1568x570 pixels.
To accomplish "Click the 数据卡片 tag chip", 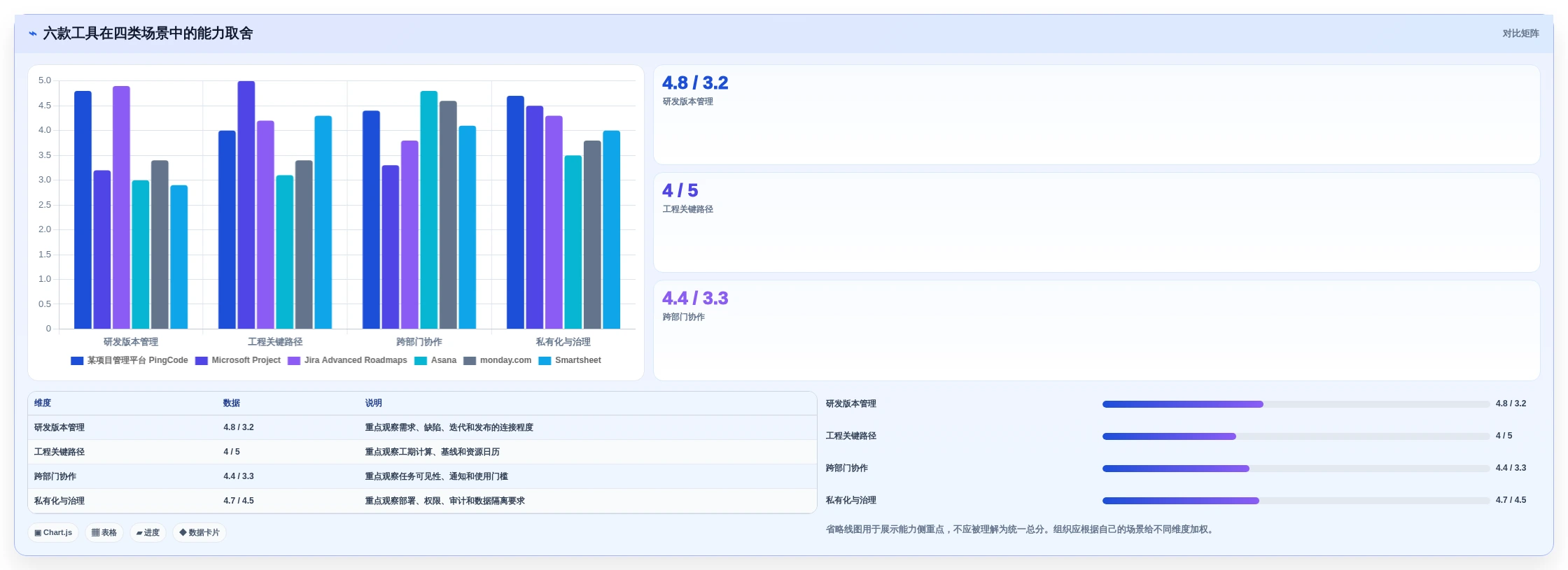I will pyautogui.click(x=199, y=533).
